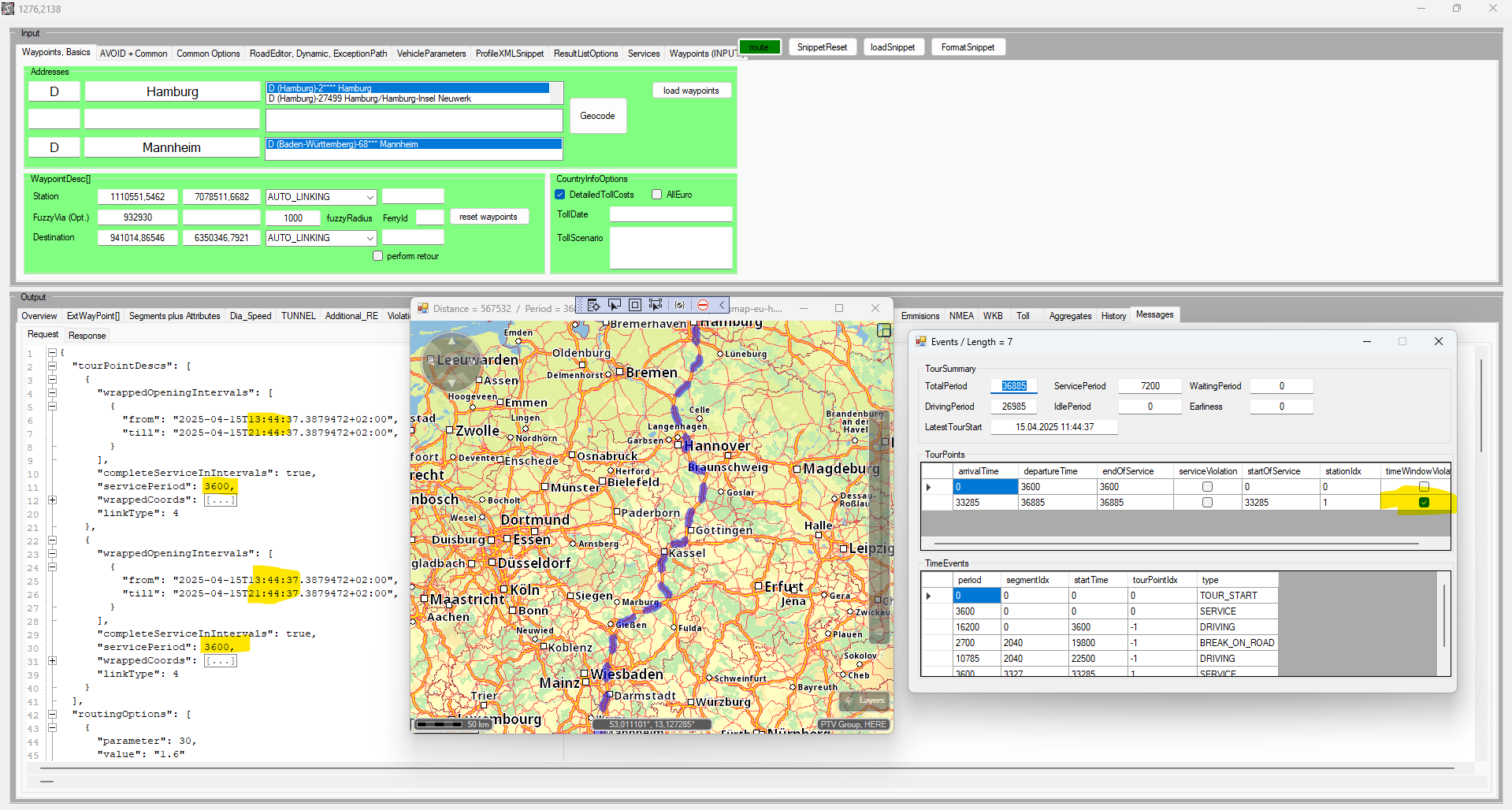Open the Layers control on the map
The height and width of the screenshot is (810, 1512).
pyautogui.click(x=865, y=700)
